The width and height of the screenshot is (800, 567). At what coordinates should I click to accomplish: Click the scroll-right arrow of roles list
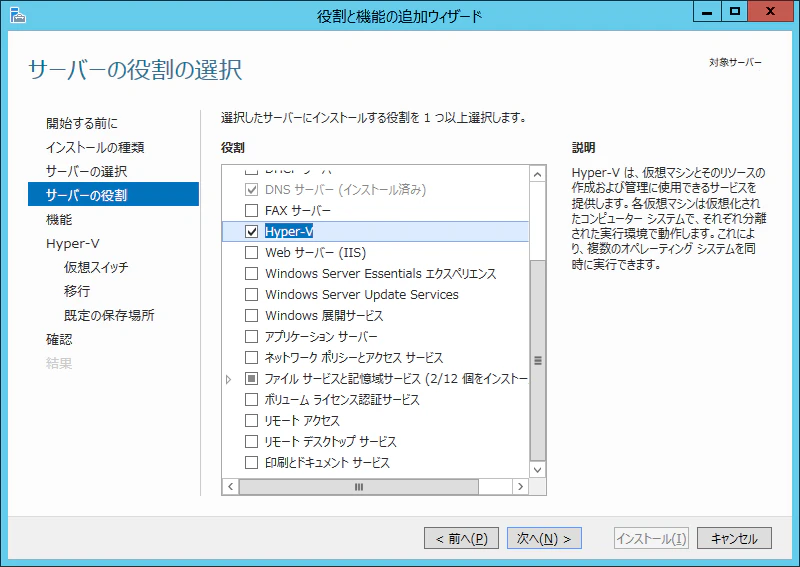tap(520, 487)
